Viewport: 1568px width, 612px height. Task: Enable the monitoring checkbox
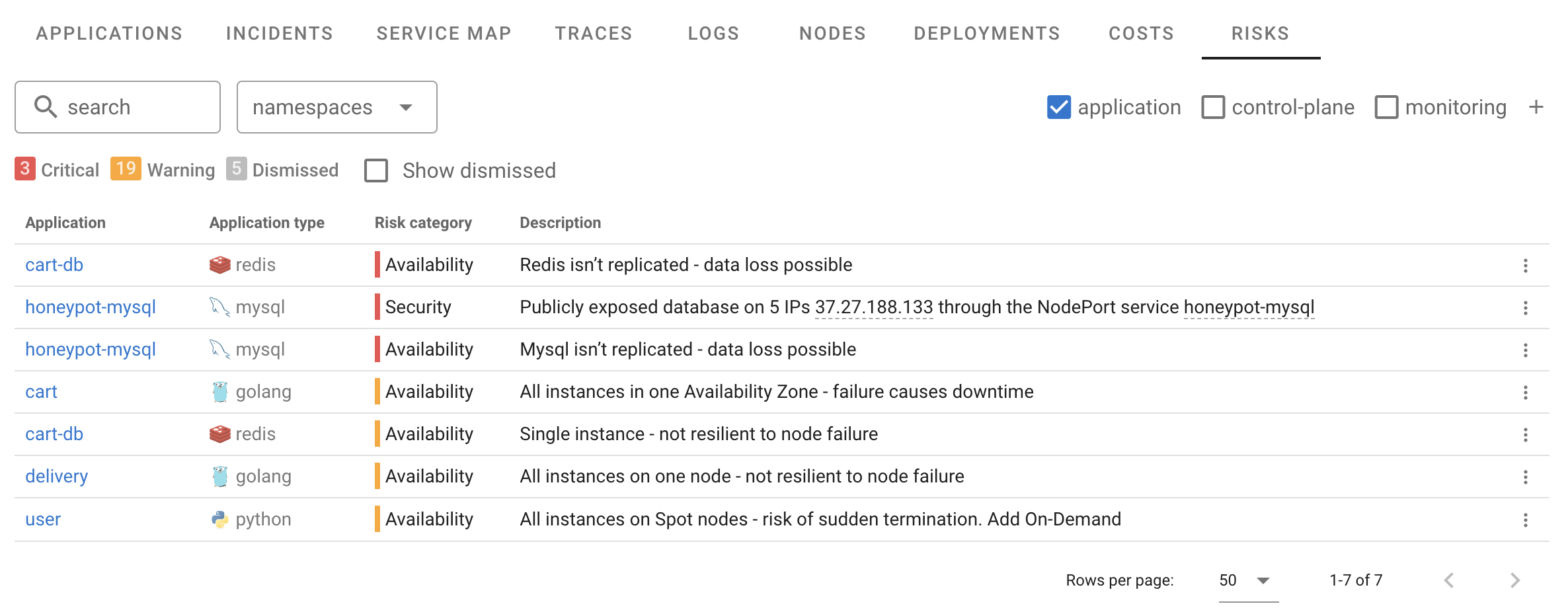[1386, 107]
